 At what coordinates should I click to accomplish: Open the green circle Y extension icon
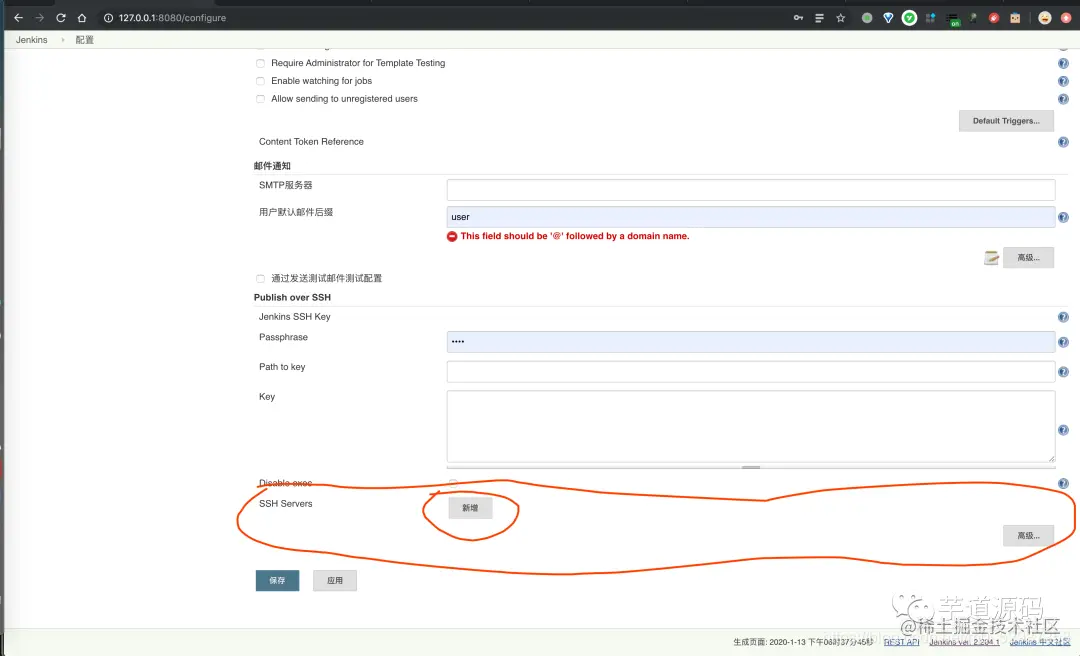click(909, 18)
